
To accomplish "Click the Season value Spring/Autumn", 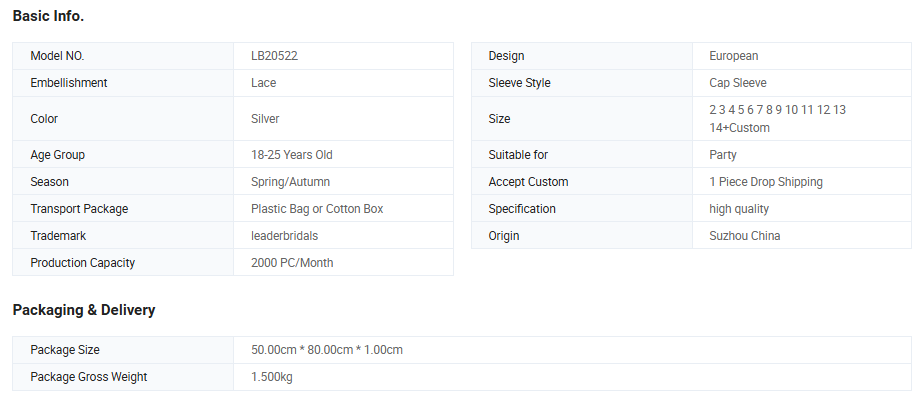I will pos(290,182).
